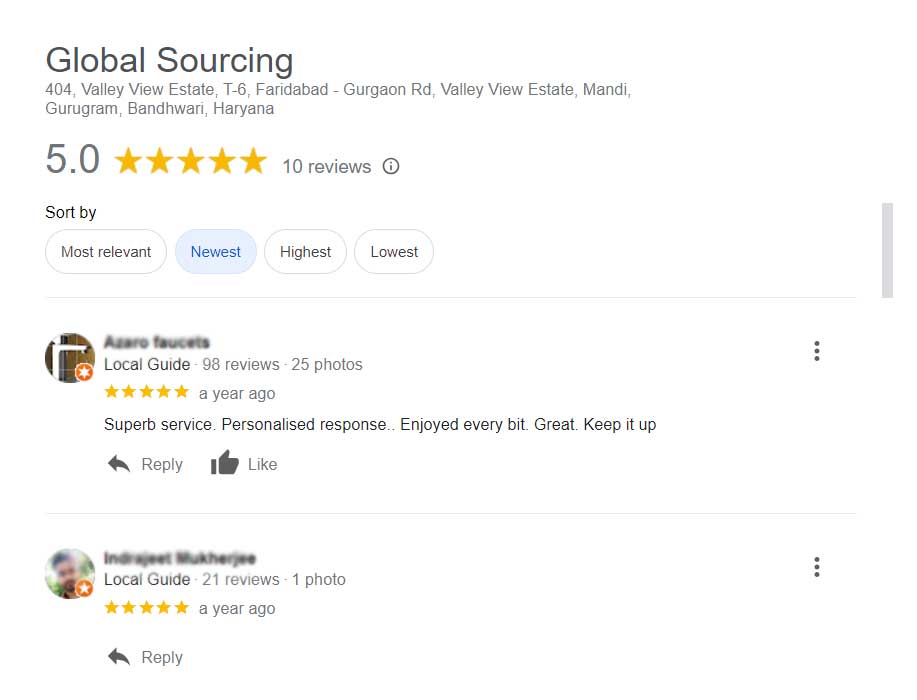Click the first reviewer's name

point(157,342)
